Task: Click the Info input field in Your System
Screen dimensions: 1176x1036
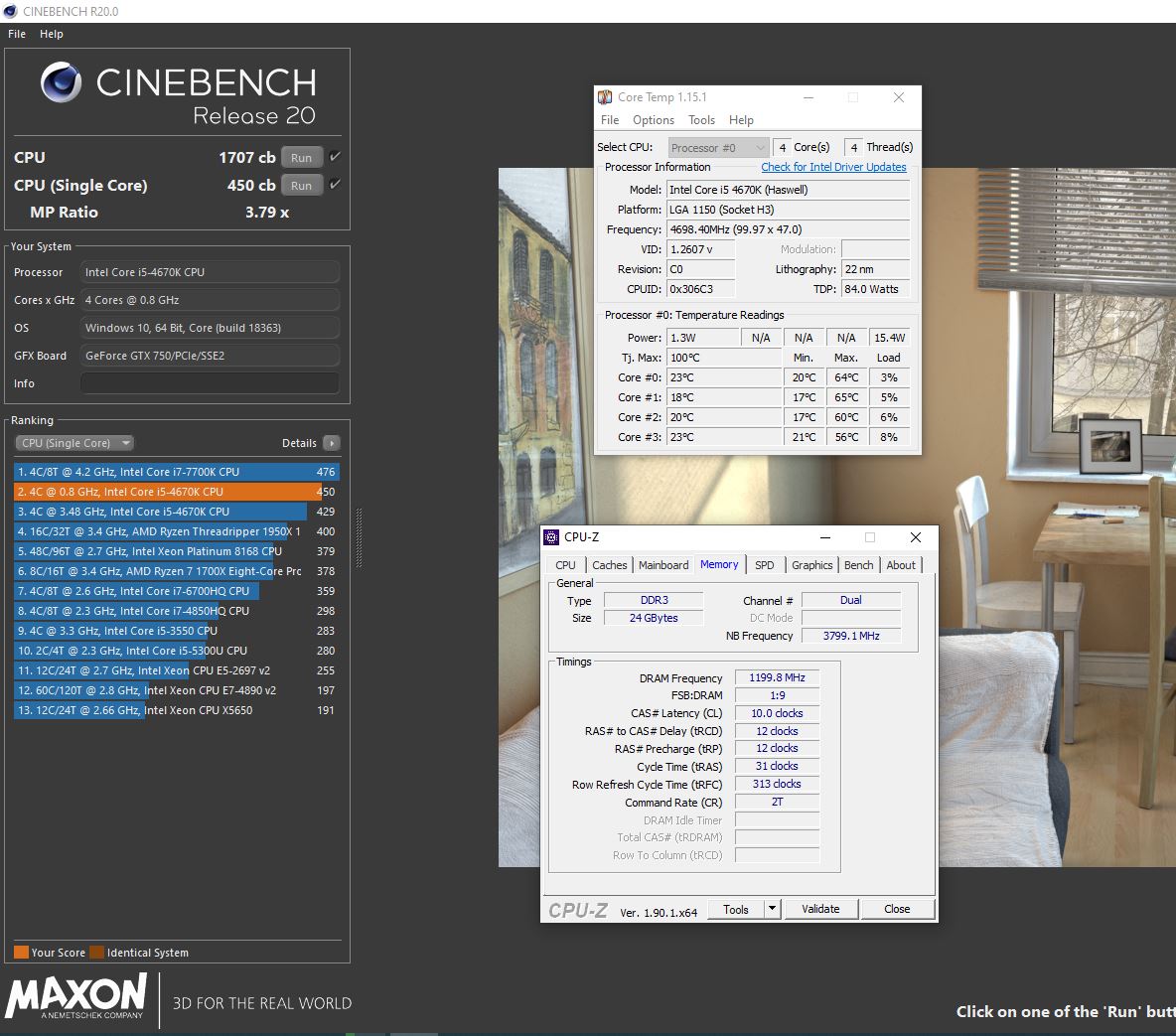Action: point(210,383)
